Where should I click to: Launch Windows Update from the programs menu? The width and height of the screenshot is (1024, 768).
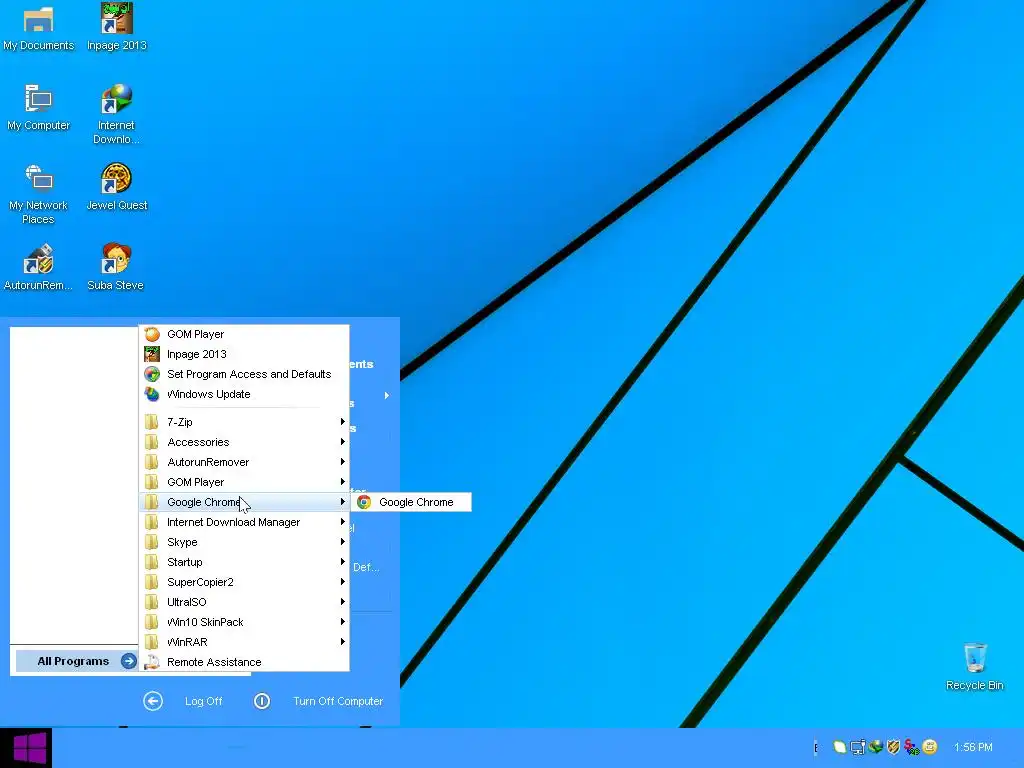coord(244,394)
